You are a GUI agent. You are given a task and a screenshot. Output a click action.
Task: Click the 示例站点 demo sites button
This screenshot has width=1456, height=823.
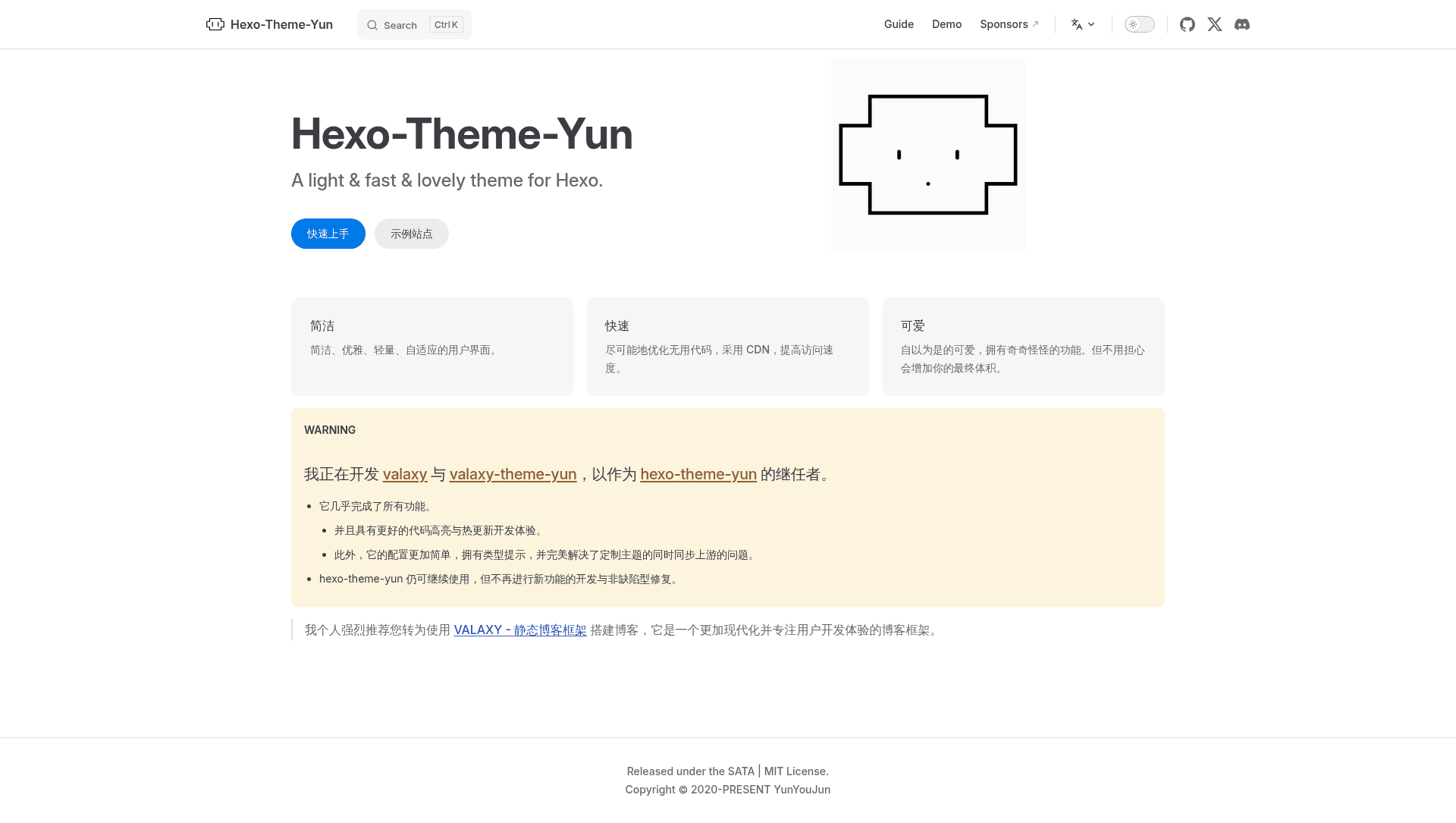click(412, 234)
